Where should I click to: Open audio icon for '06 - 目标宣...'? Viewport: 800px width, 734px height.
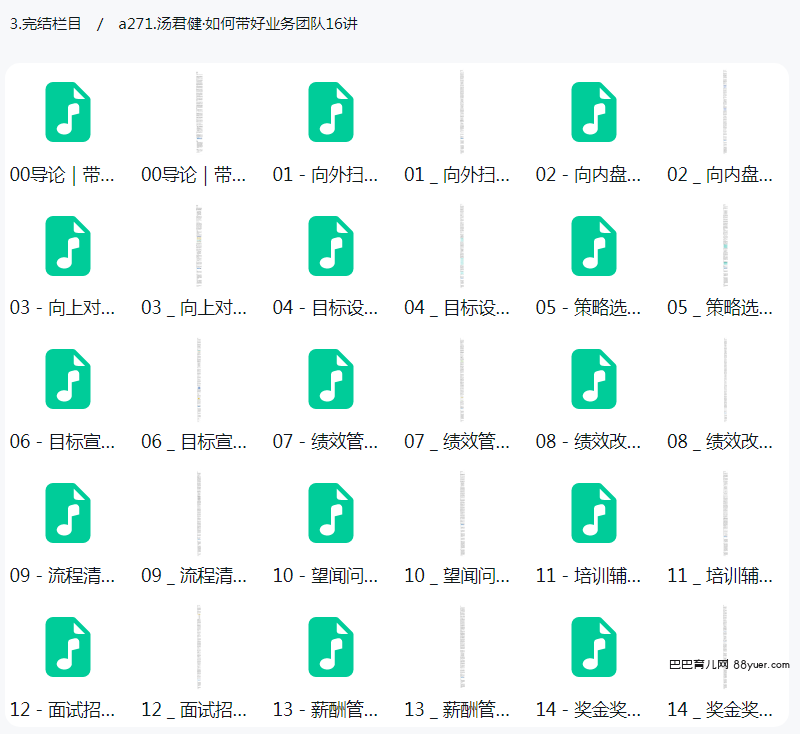coord(68,379)
